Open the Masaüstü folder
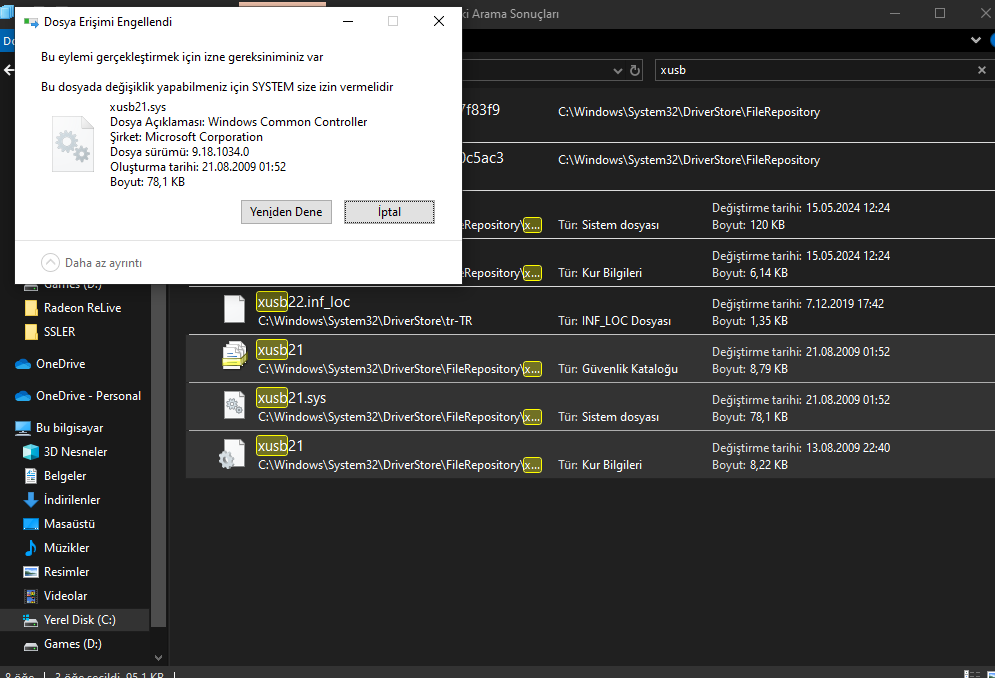This screenshot has height=678, width=995. 69,524
